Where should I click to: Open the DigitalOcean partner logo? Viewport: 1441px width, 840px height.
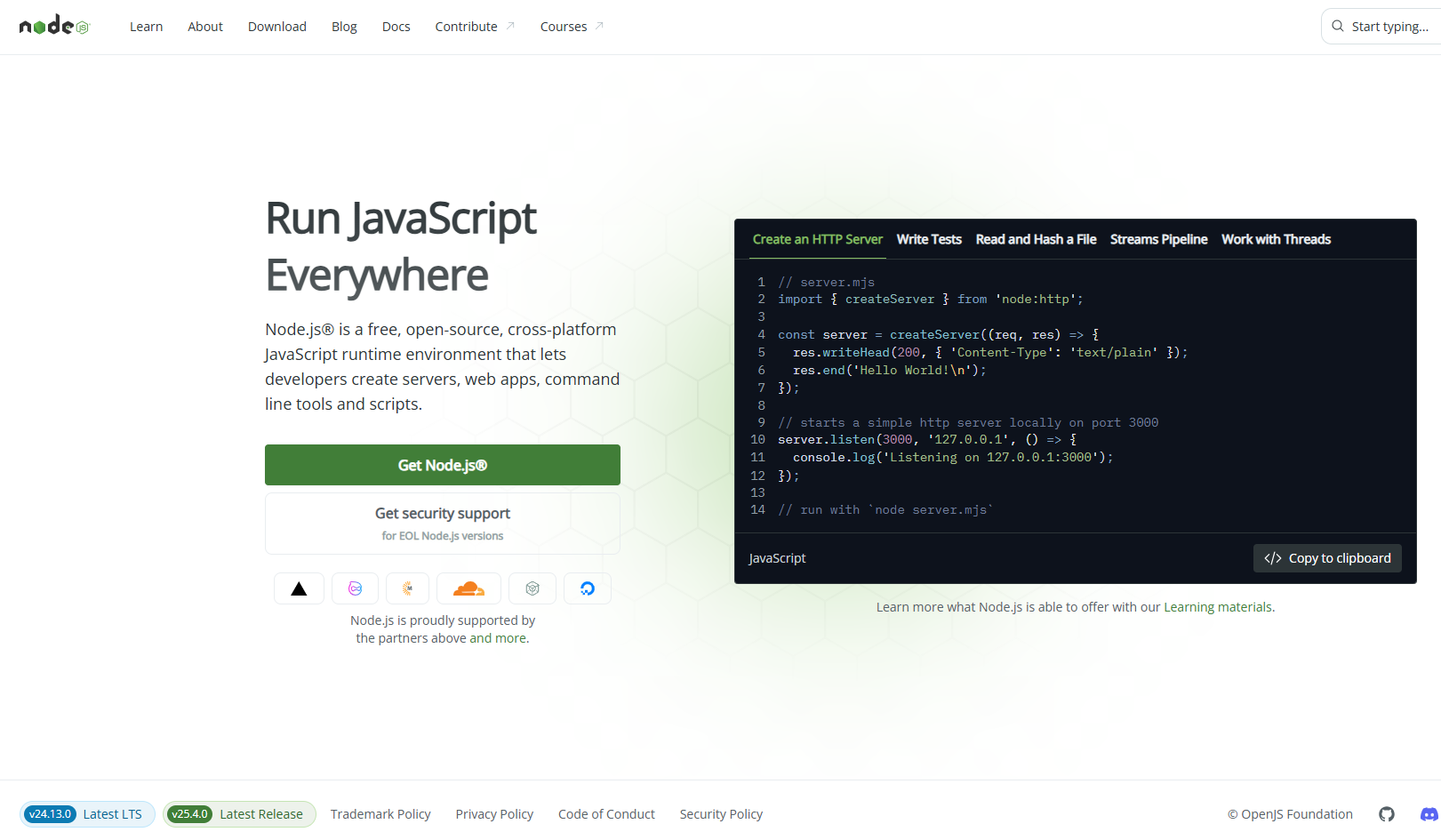pos(588,588)
